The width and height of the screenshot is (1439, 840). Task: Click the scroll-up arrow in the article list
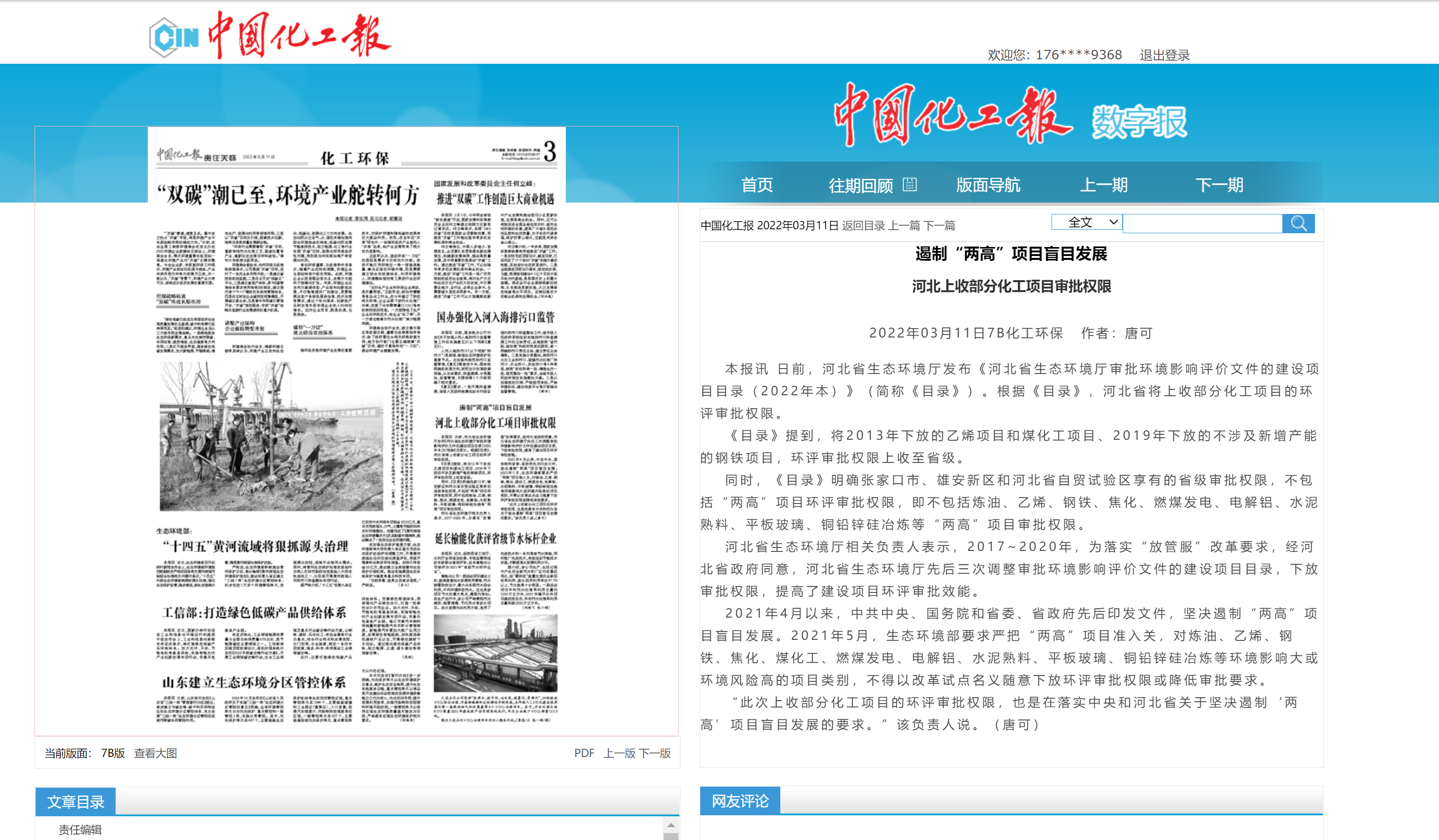point(671,825)
